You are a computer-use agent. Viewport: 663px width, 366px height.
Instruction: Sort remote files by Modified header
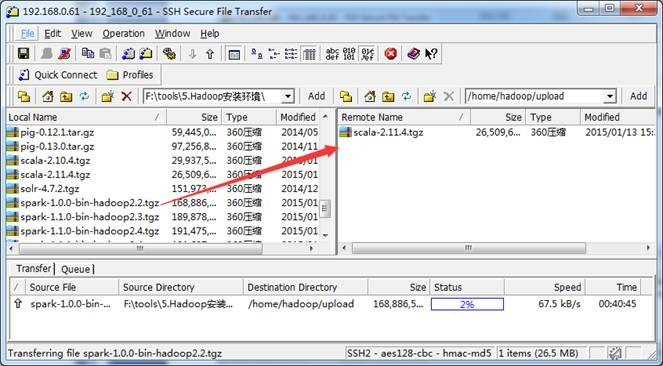point(618,117)
